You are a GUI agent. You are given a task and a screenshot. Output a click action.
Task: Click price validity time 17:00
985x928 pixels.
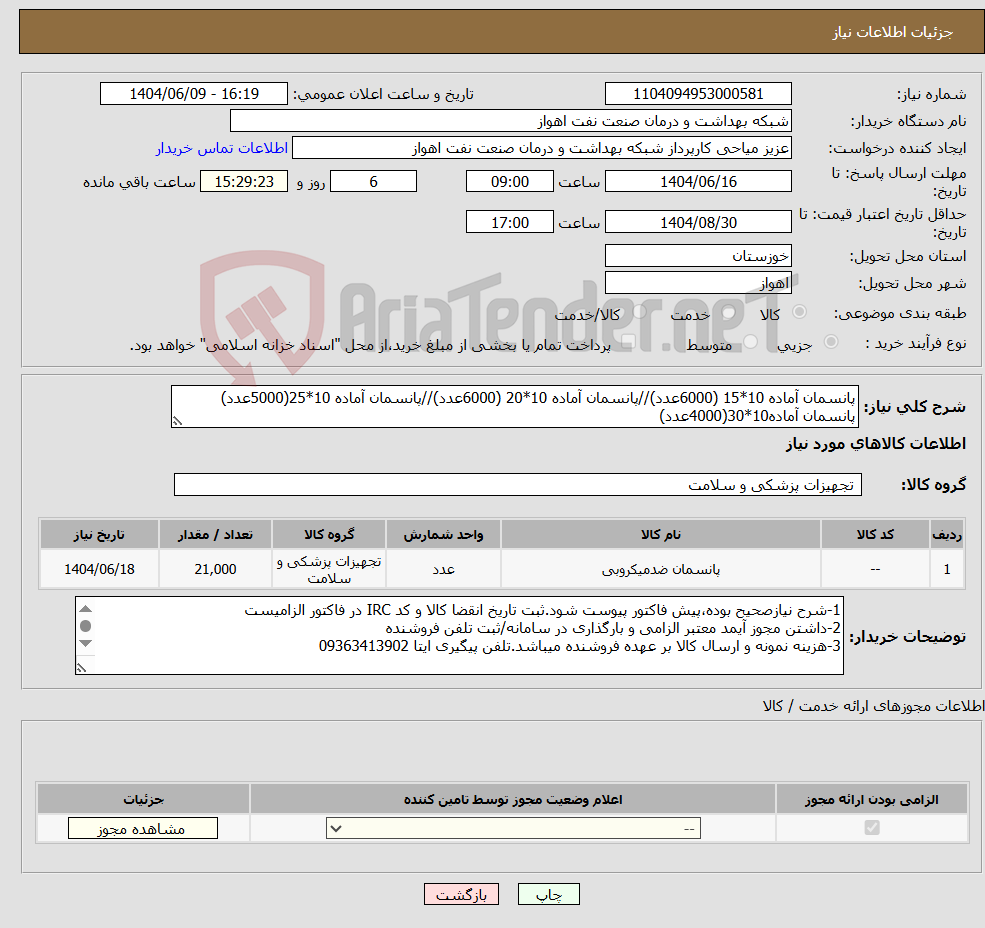[x=509, y=222]
